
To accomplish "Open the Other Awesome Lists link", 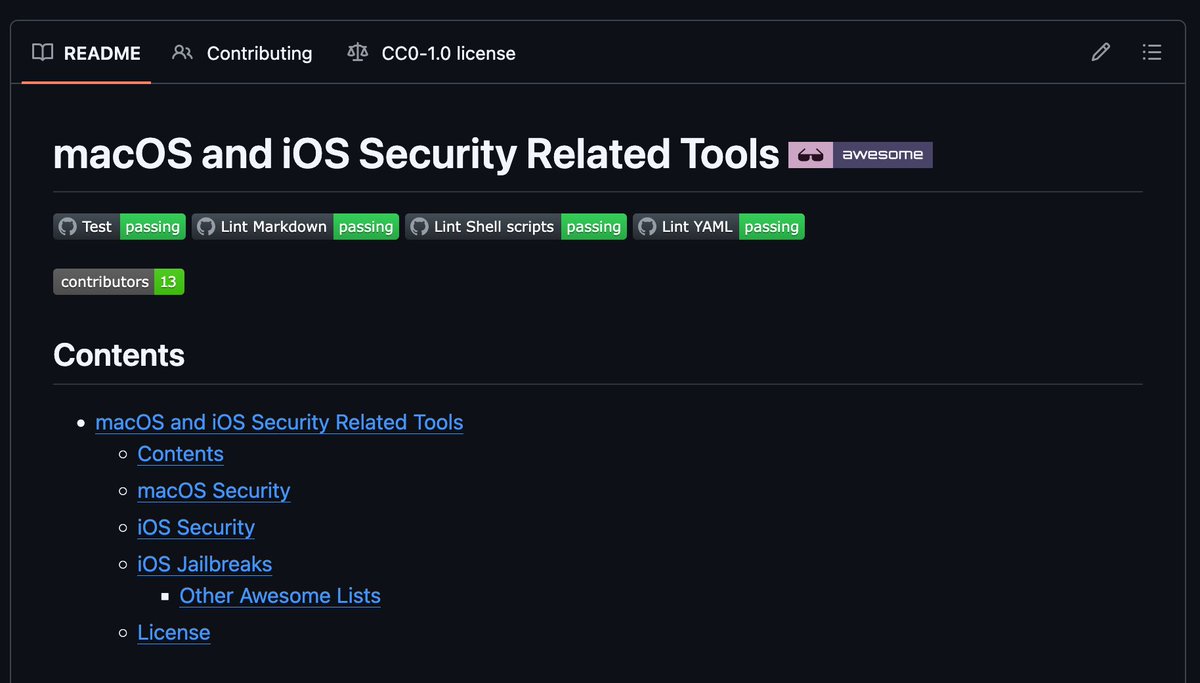I will click(280, 596).
